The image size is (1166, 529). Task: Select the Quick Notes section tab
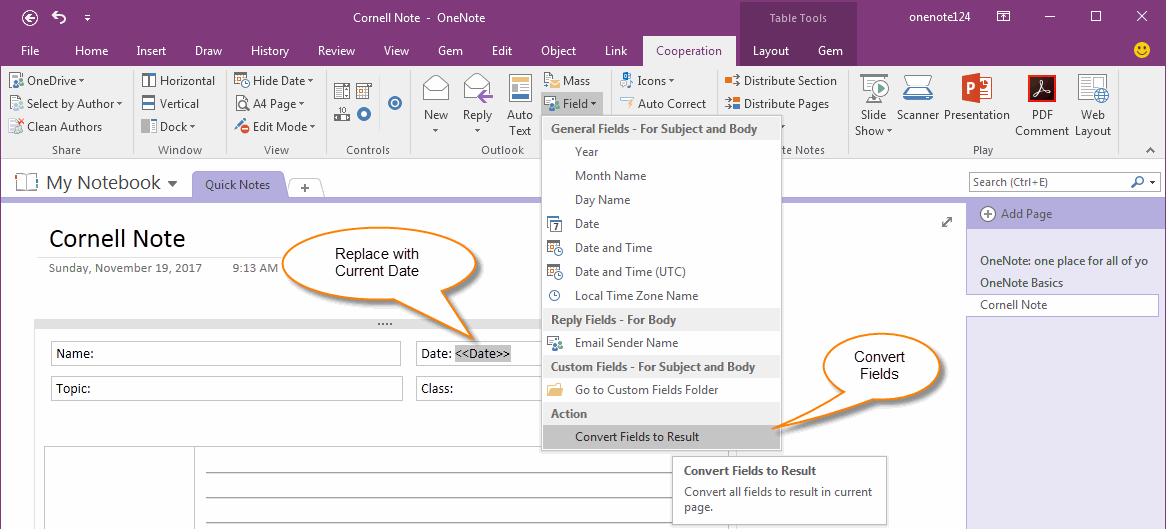tap(238, 185)
